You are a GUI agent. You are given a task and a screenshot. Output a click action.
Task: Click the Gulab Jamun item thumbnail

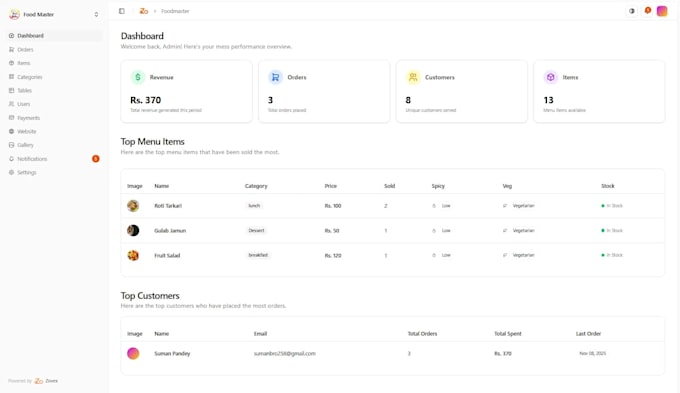[133, 230]
